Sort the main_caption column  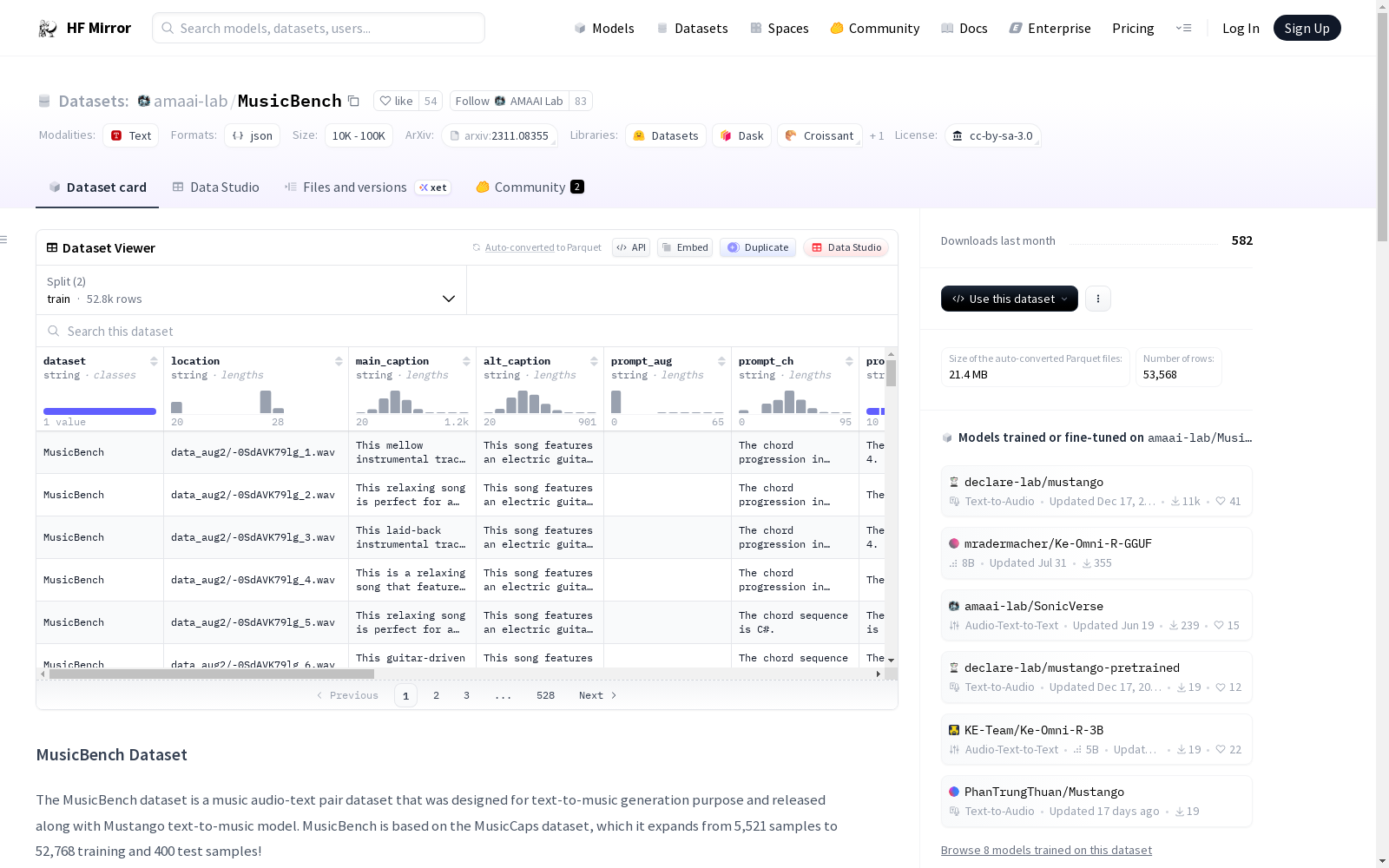tap(466, 361)
